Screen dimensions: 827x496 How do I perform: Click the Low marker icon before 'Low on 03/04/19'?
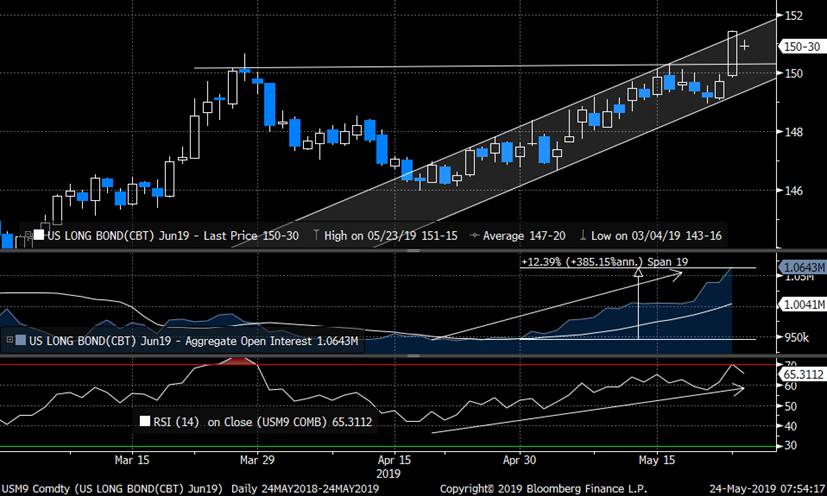coord(583,235)
